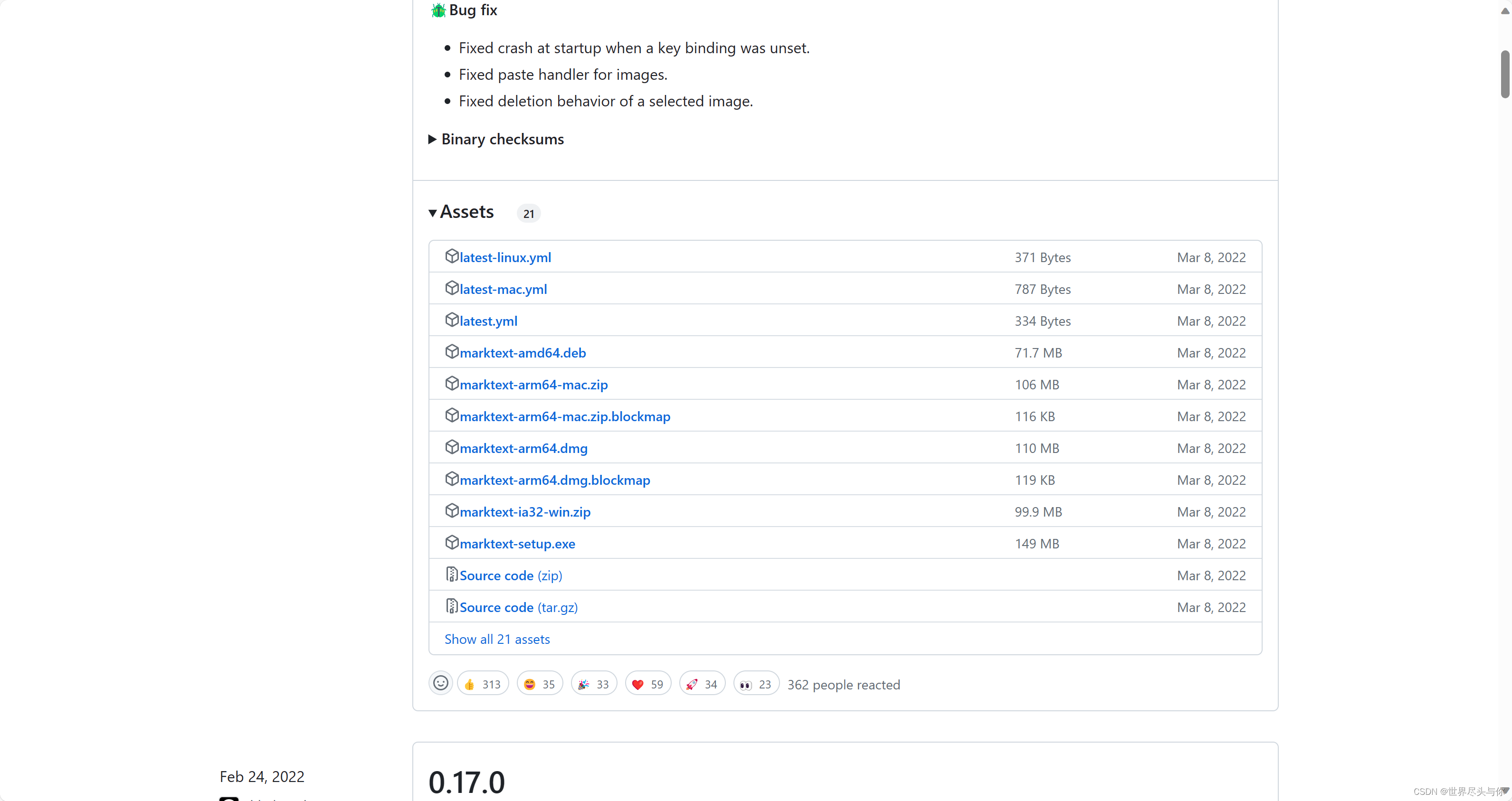Click the zip icon beside Source code (zip)

(x=452, y=575)
